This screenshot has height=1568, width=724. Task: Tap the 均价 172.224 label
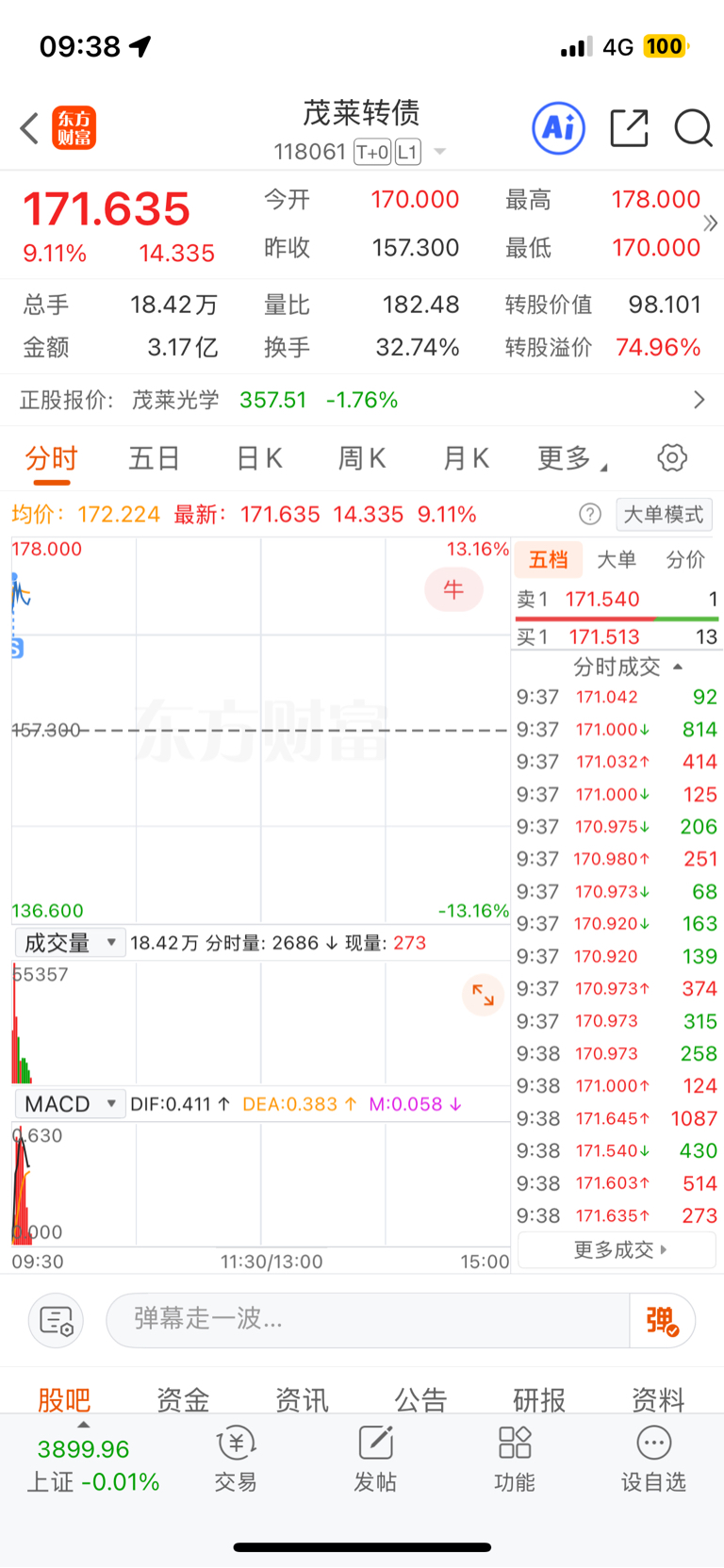coord(86,515)
